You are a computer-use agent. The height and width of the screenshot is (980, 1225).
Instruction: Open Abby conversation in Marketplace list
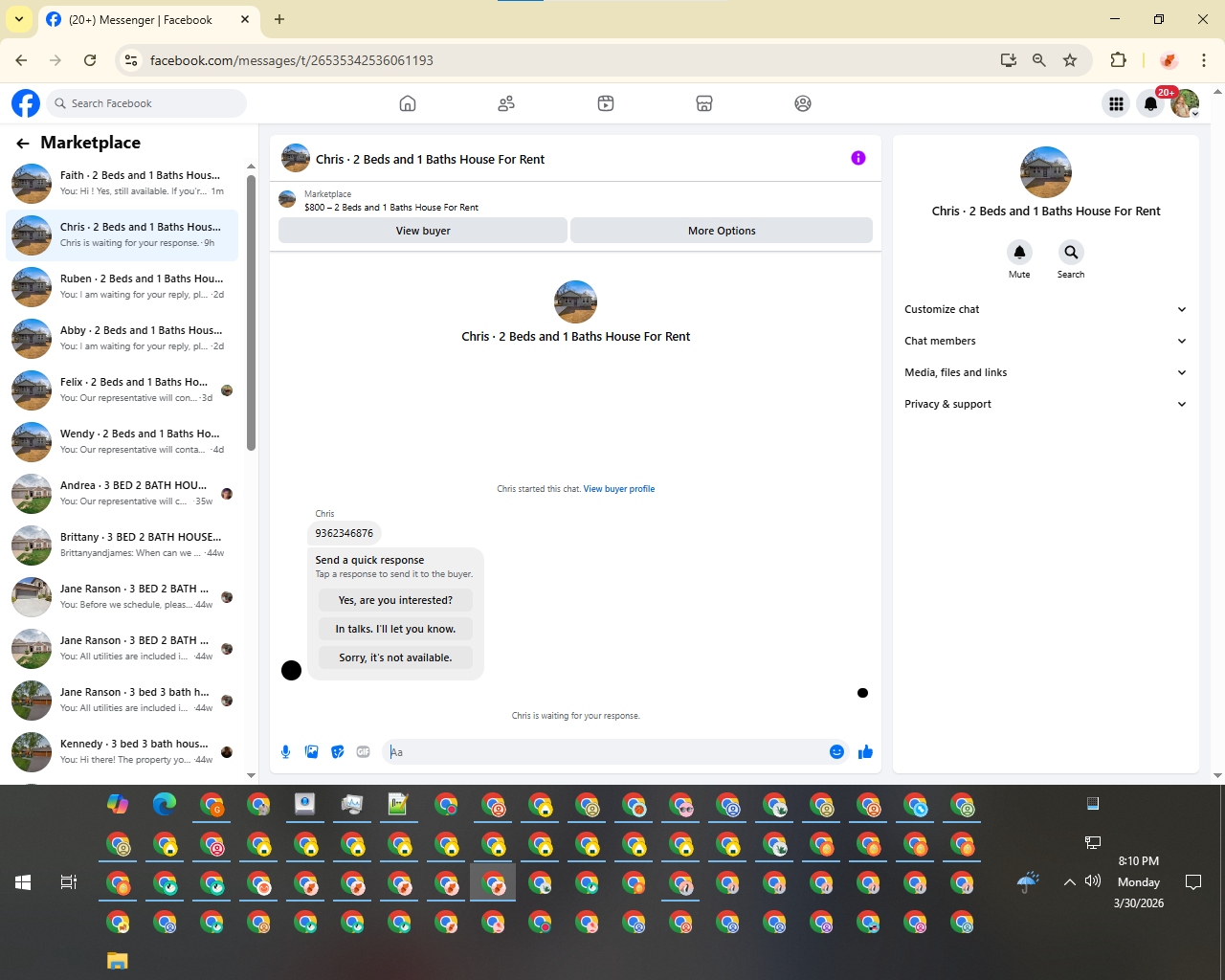[122, 338]
